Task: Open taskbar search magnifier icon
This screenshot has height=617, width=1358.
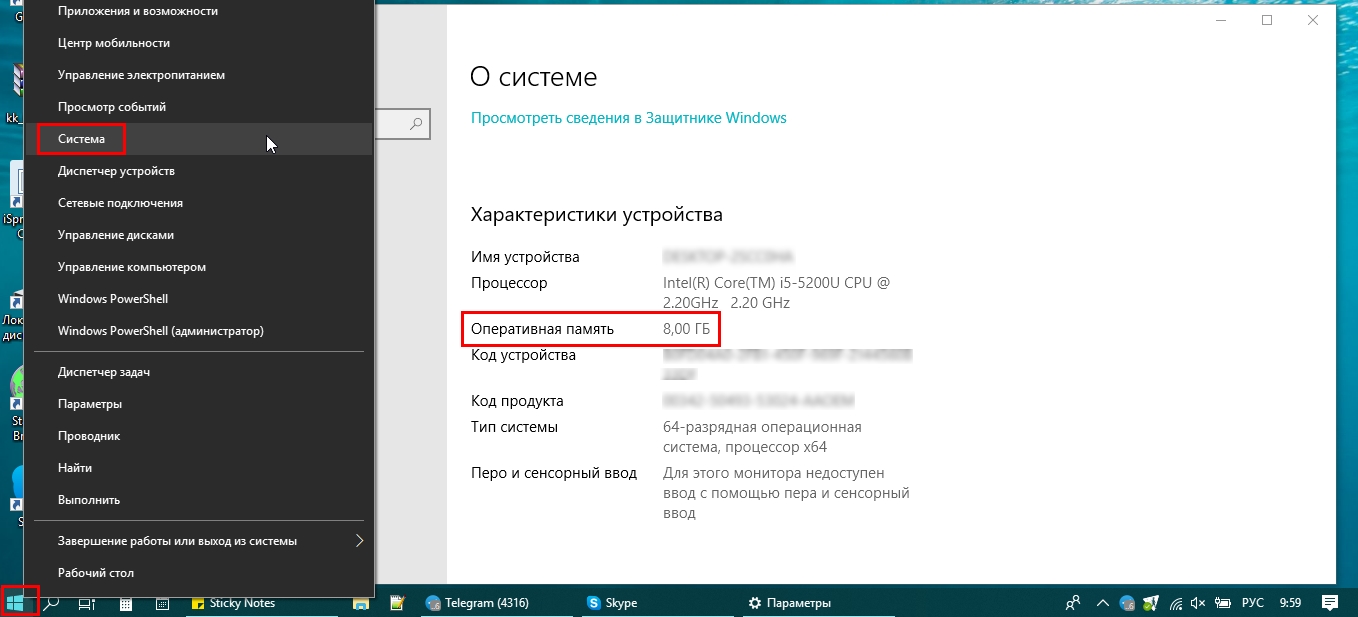Action: [51, 603]
